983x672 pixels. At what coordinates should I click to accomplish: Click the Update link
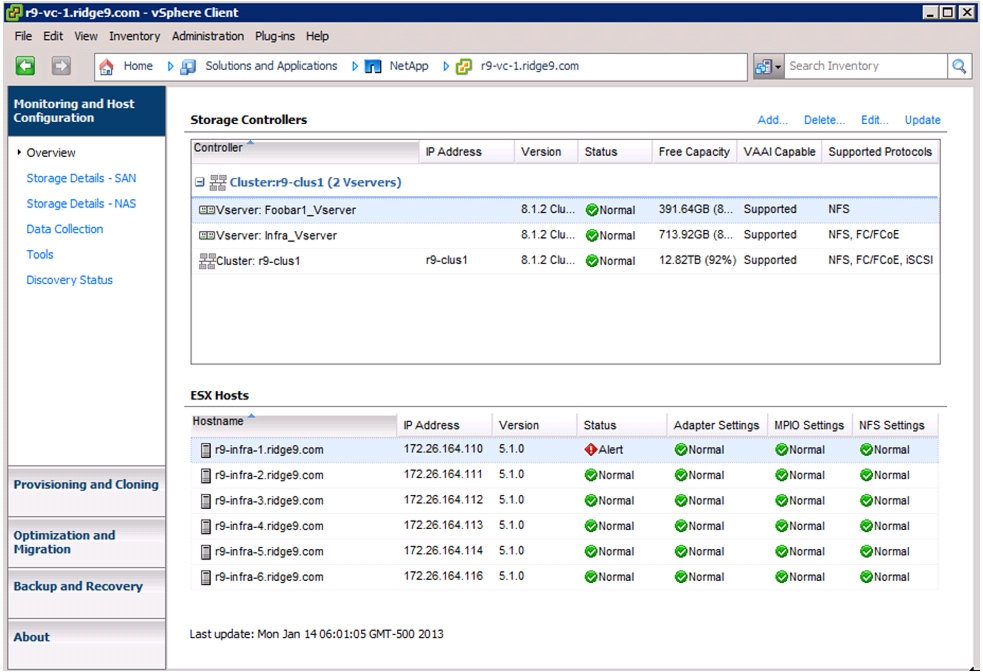pyautogui.click(x=923, y=120)
